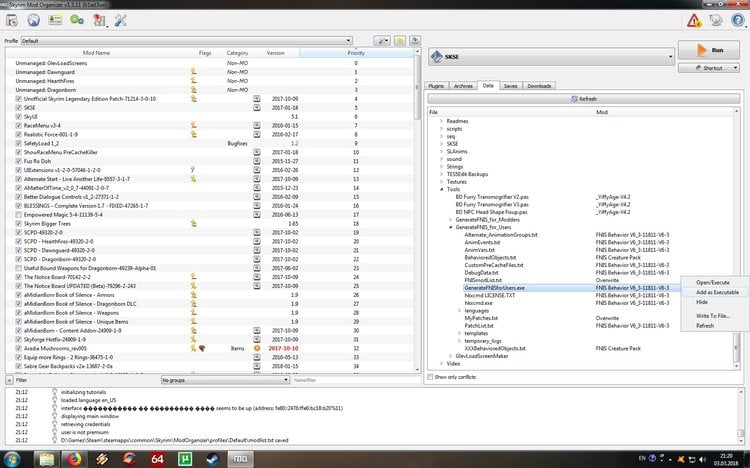750x468 pixels.
Task: Switch to the Plugins tab
Action: coord(436,86)
